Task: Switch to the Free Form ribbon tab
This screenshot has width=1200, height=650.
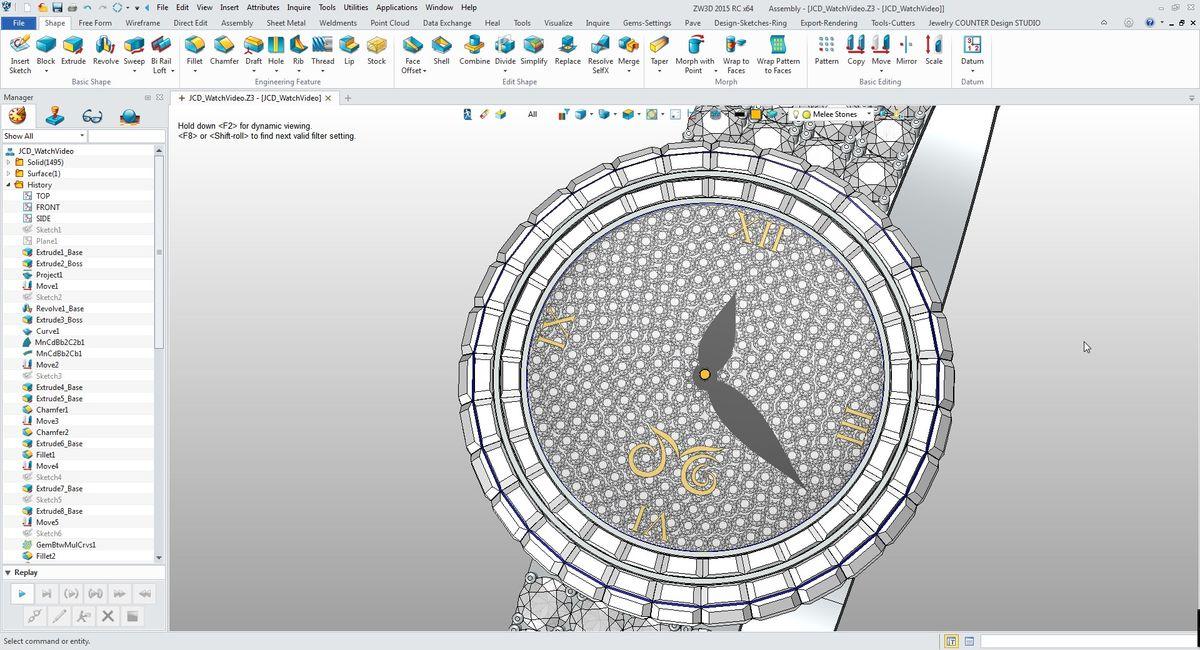Action: pos(95,23)
